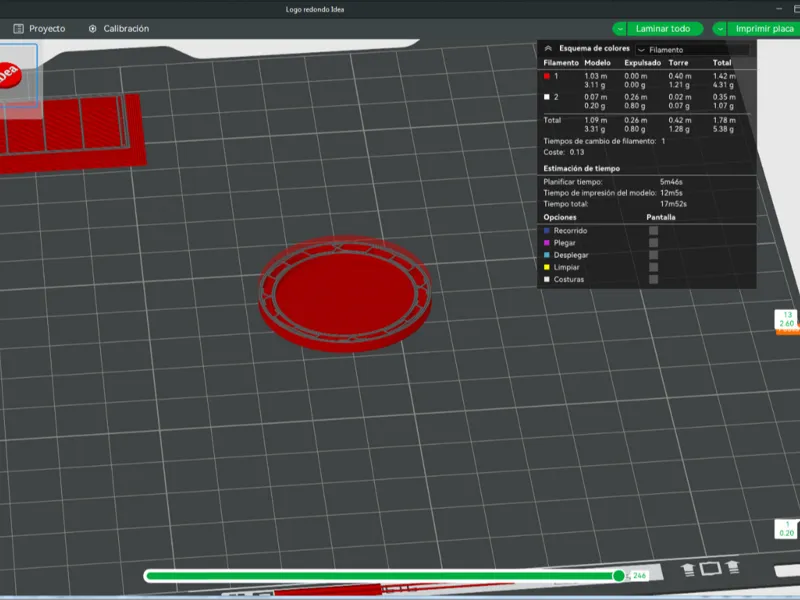
Task: Click the yellow Limpiar color square
Action: click(x=547, y=267)
